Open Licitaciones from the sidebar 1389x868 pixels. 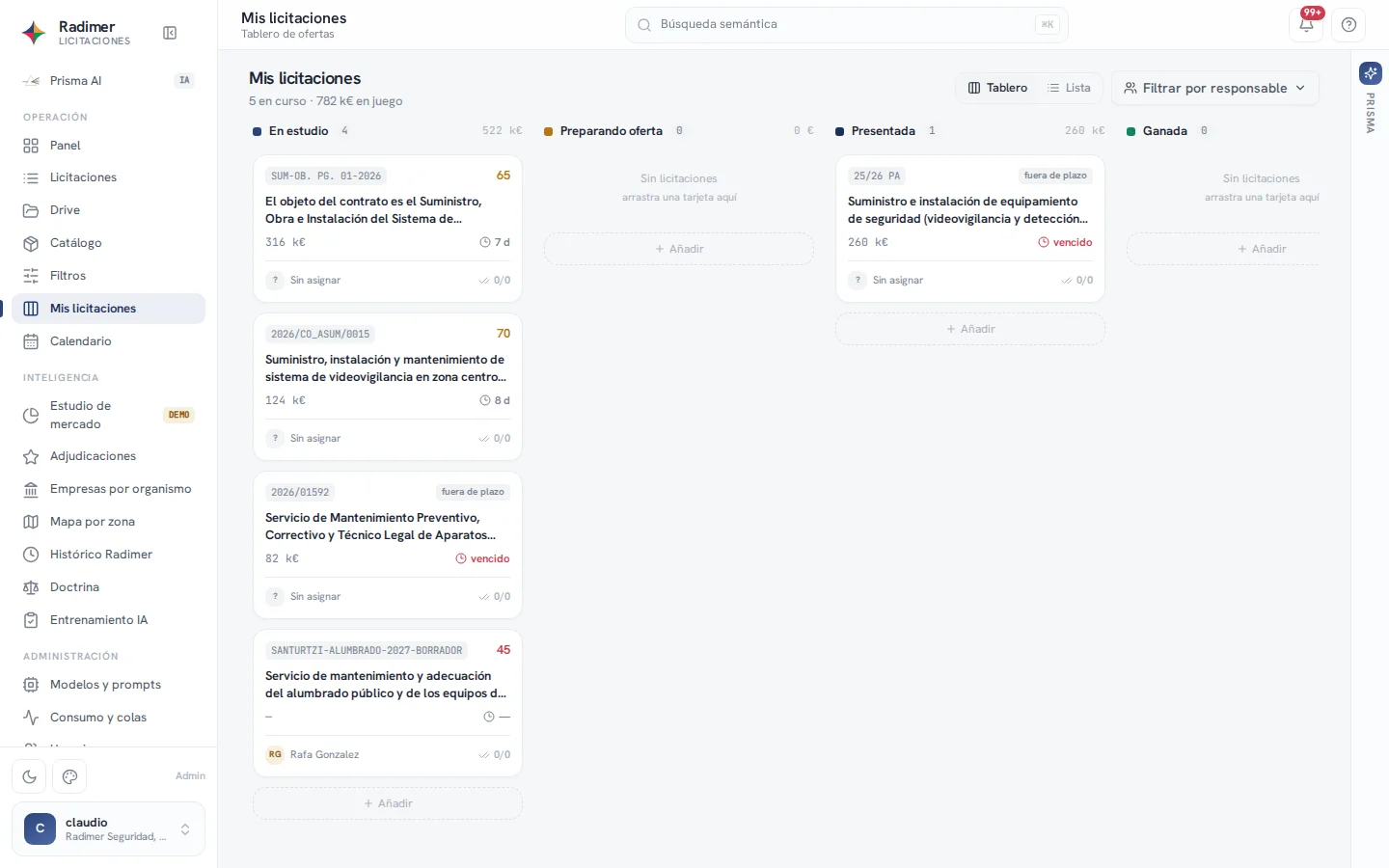(x=108, y=177)
